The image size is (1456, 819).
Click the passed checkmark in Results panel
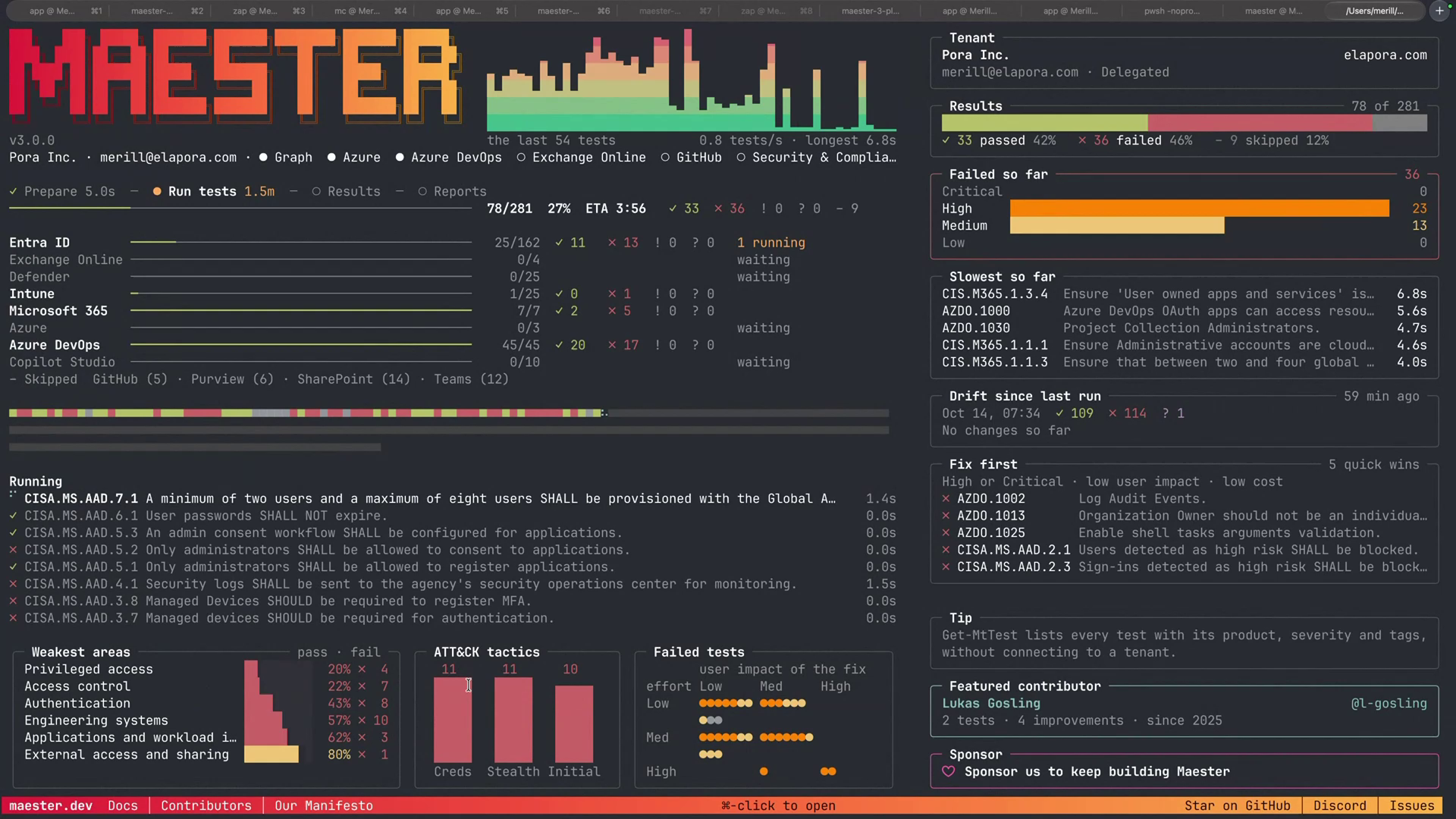click(x=946, y=140)
